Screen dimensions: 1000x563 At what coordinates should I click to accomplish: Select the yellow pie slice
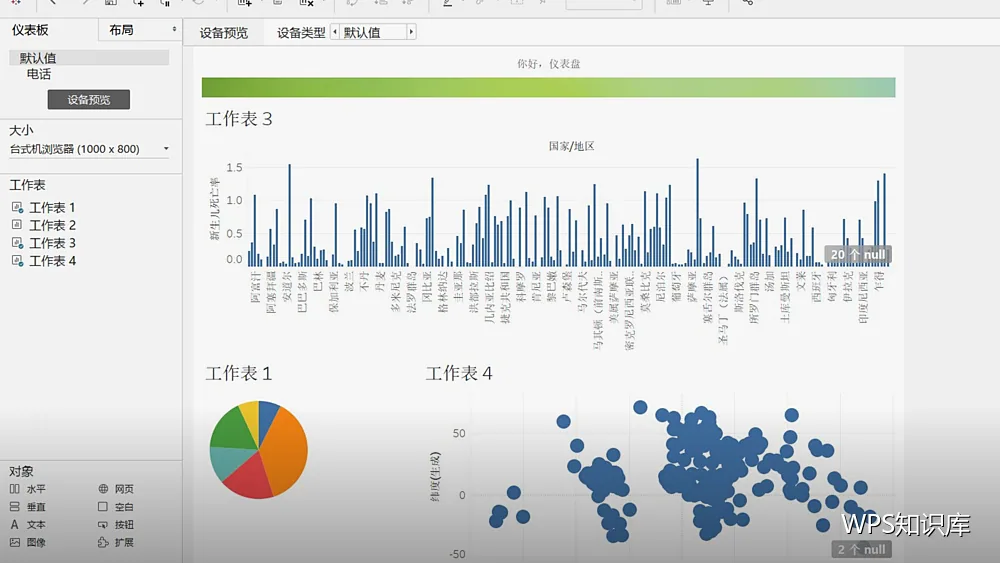[250, 418]
